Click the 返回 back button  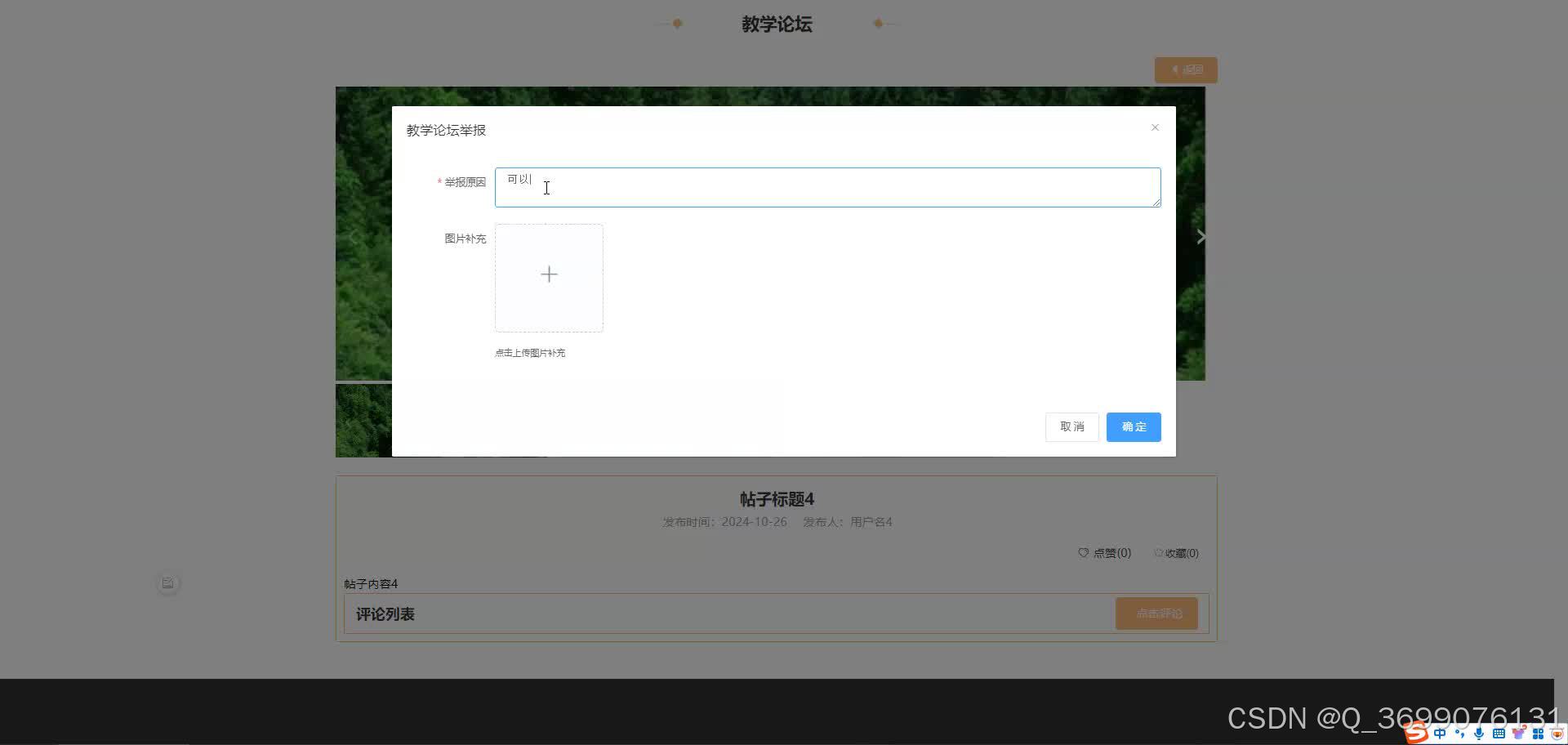[x=1186, y=69]
